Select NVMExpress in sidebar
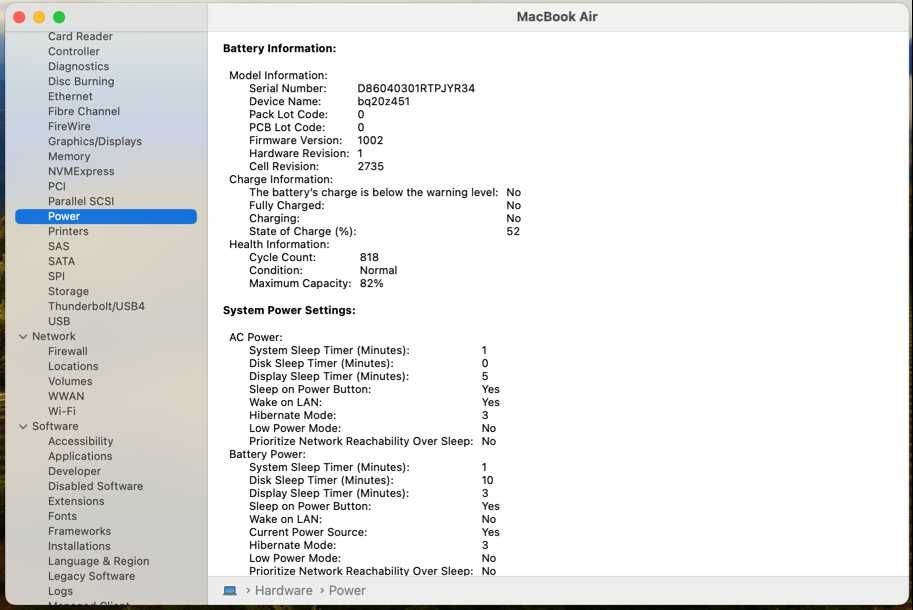The width and height of the screenshot is (913, 610). pyautogui.click(x=81, y=171)
